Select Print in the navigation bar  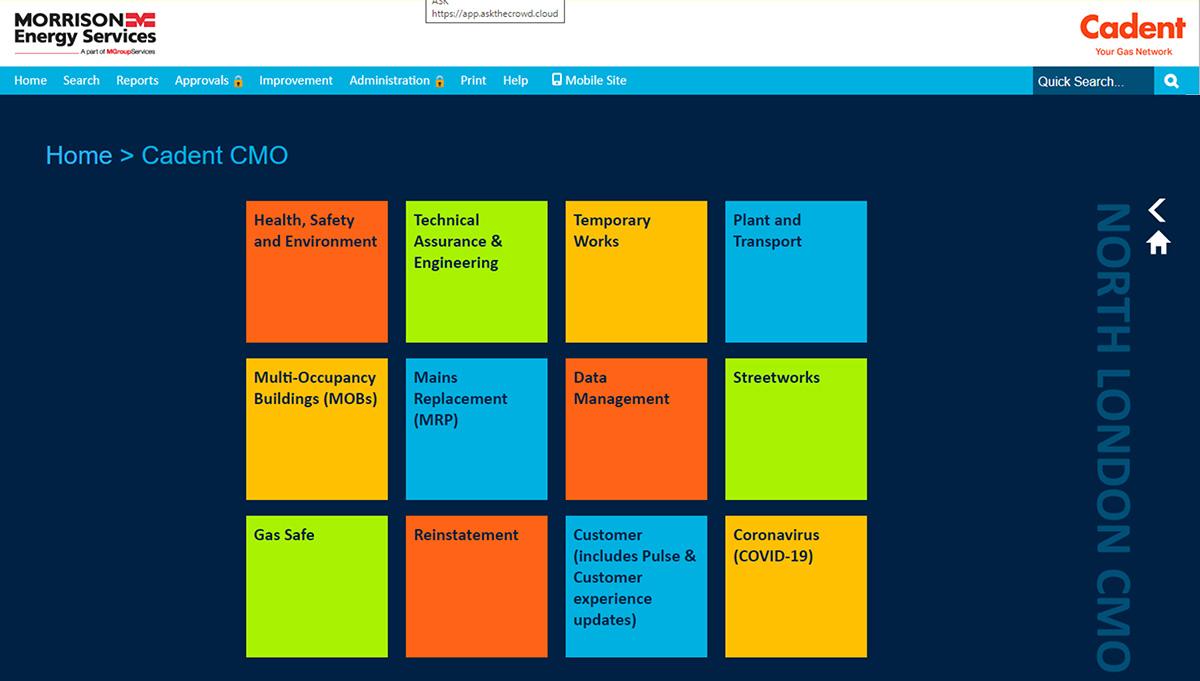pyautogui.click(x=473, y=81)
